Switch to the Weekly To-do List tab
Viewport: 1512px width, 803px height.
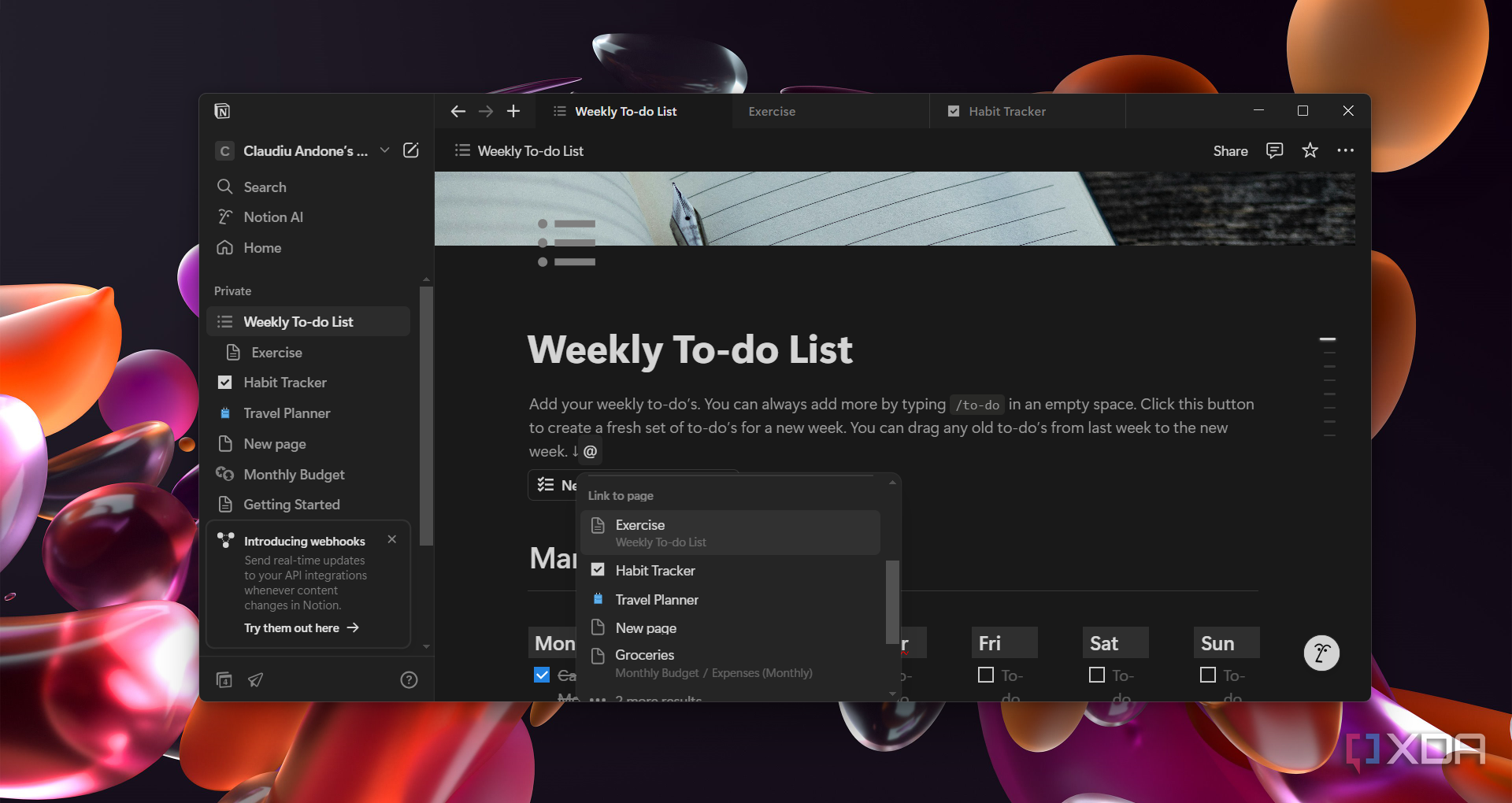coord(634,112)
